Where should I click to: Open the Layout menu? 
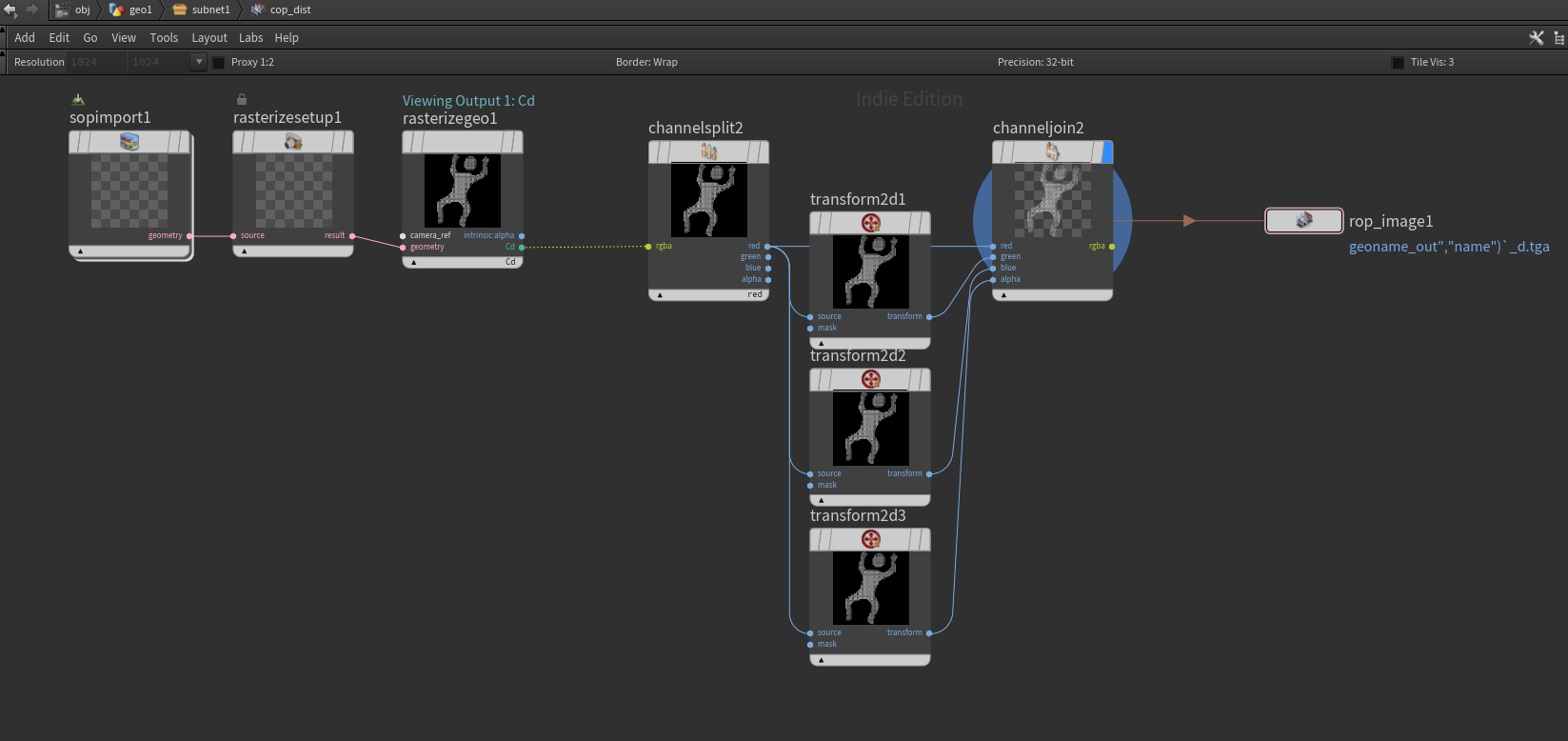pyautogui.click(x=209, y=38)
